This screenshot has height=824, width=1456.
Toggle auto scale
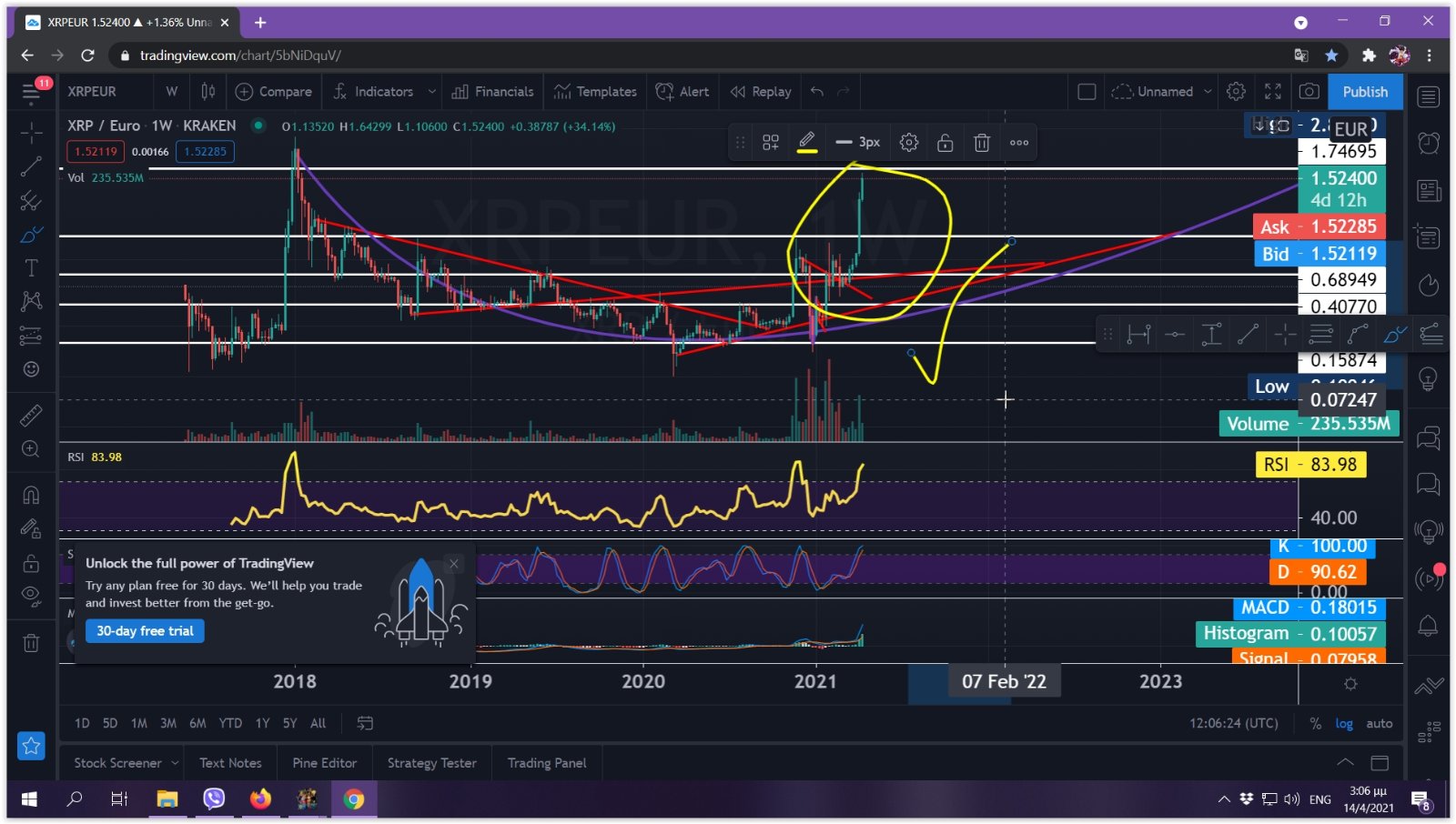coord(1380,724)
